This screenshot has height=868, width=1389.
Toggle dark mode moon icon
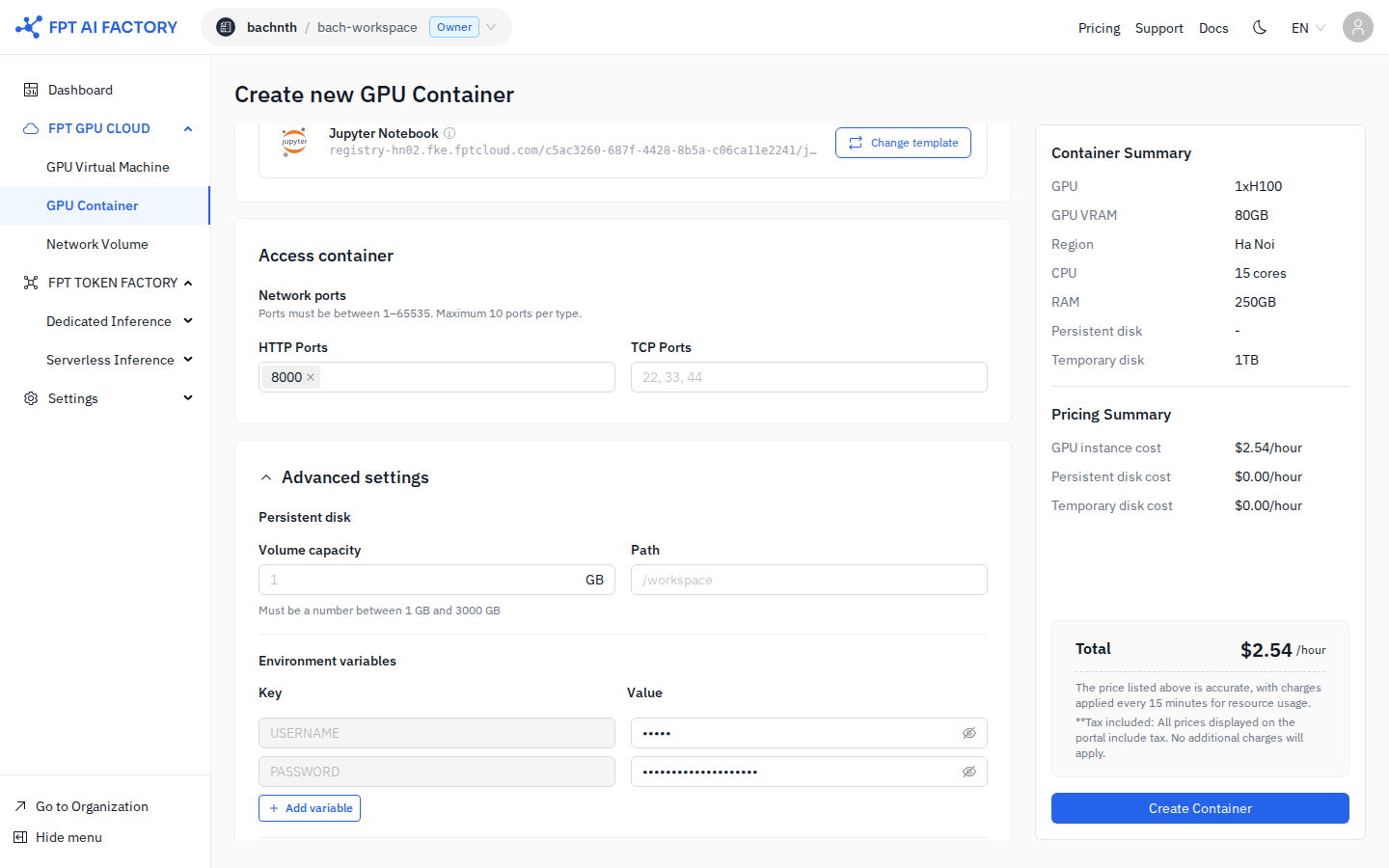(x=1260, y=27)
